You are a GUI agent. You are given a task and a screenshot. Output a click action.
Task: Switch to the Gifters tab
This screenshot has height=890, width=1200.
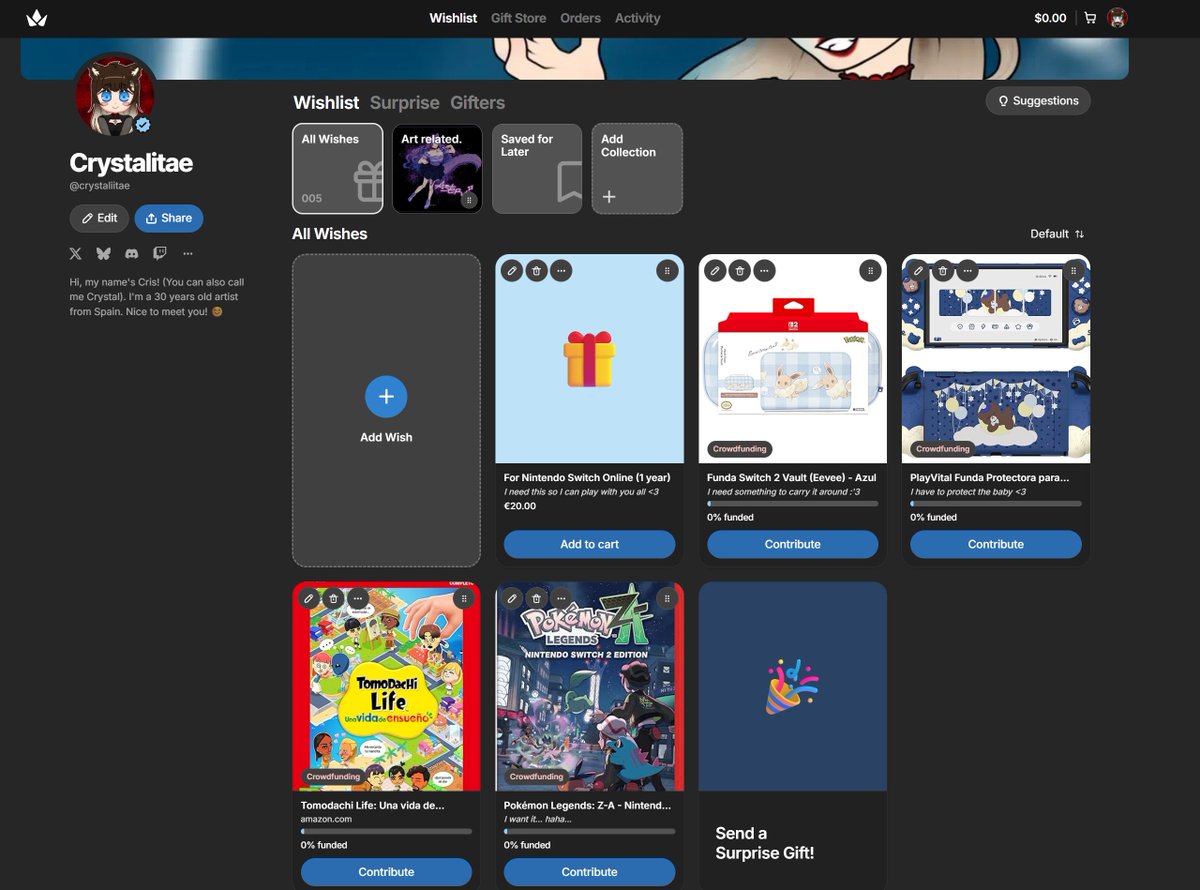[x=477, y=102]
